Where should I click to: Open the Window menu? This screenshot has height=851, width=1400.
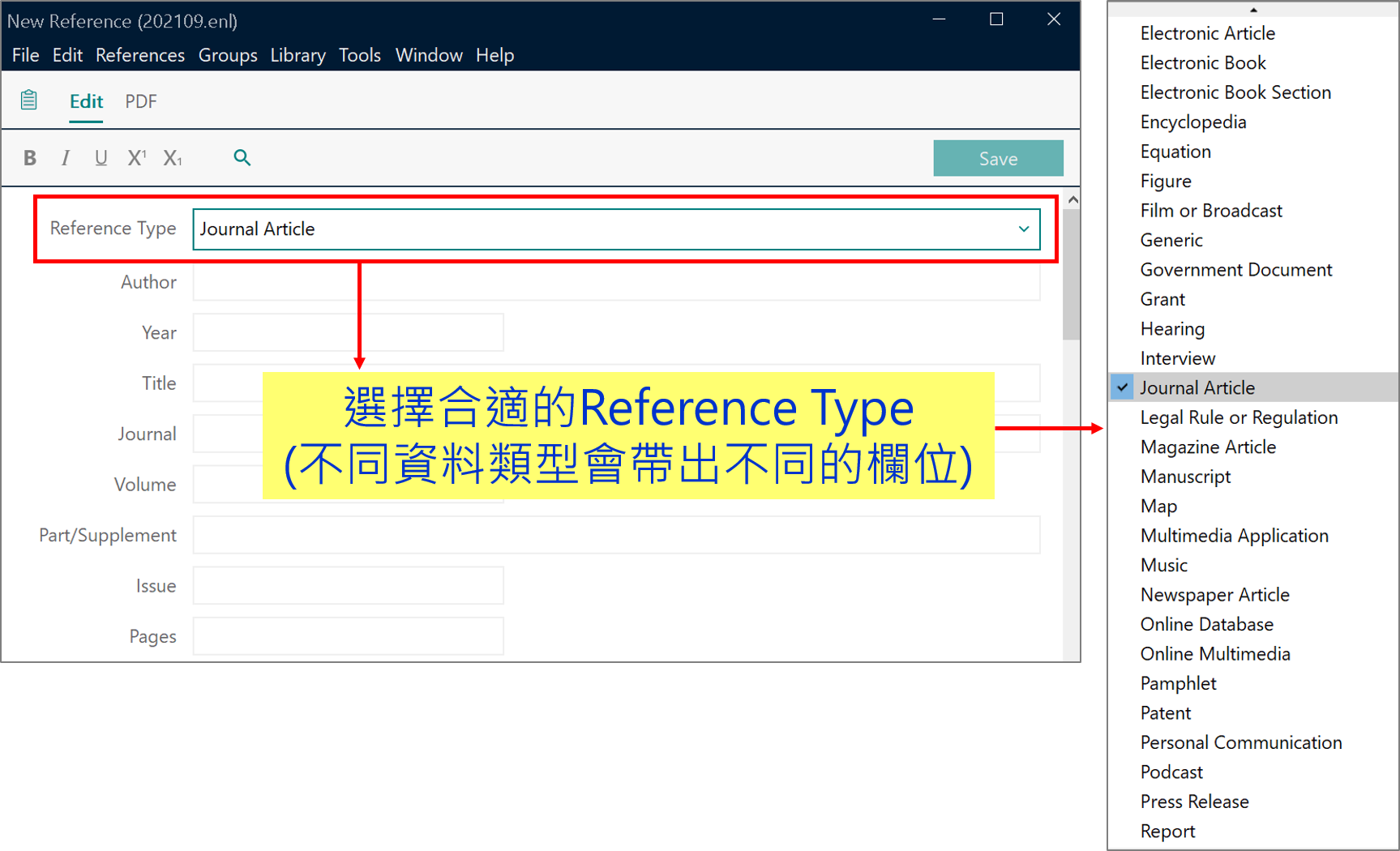coord(429,55)
